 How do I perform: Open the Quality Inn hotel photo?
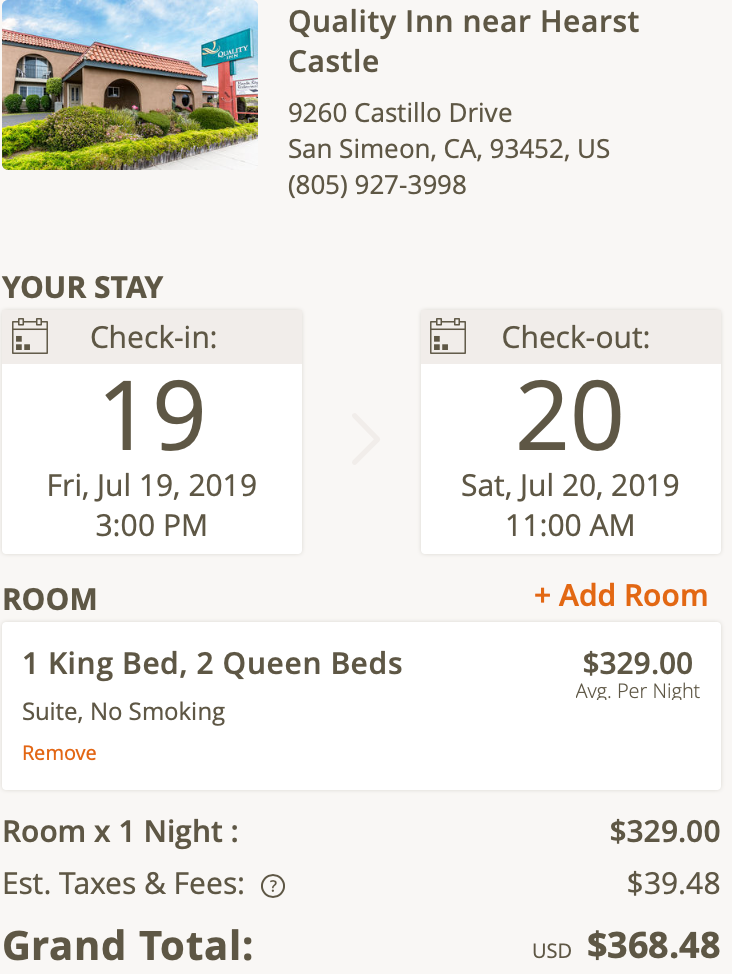129,85
